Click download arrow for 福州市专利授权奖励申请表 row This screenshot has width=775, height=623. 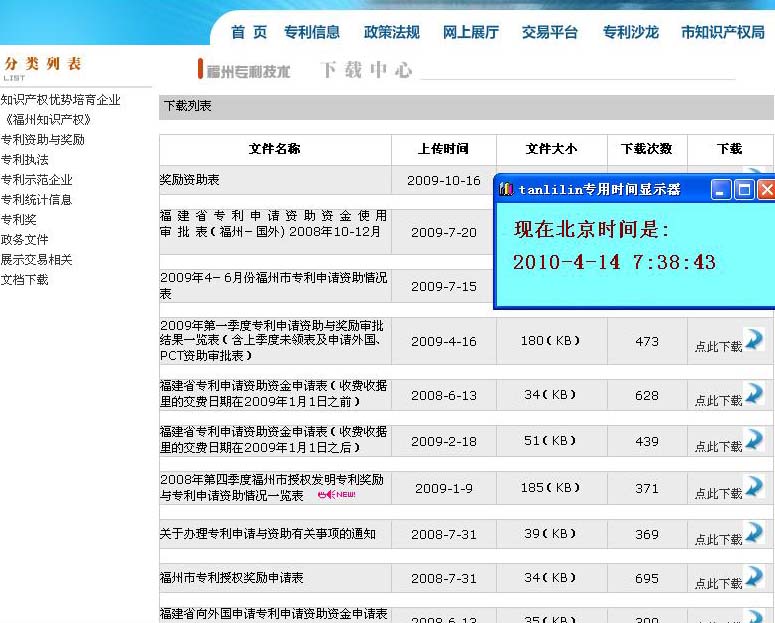[x=754, y=577]
